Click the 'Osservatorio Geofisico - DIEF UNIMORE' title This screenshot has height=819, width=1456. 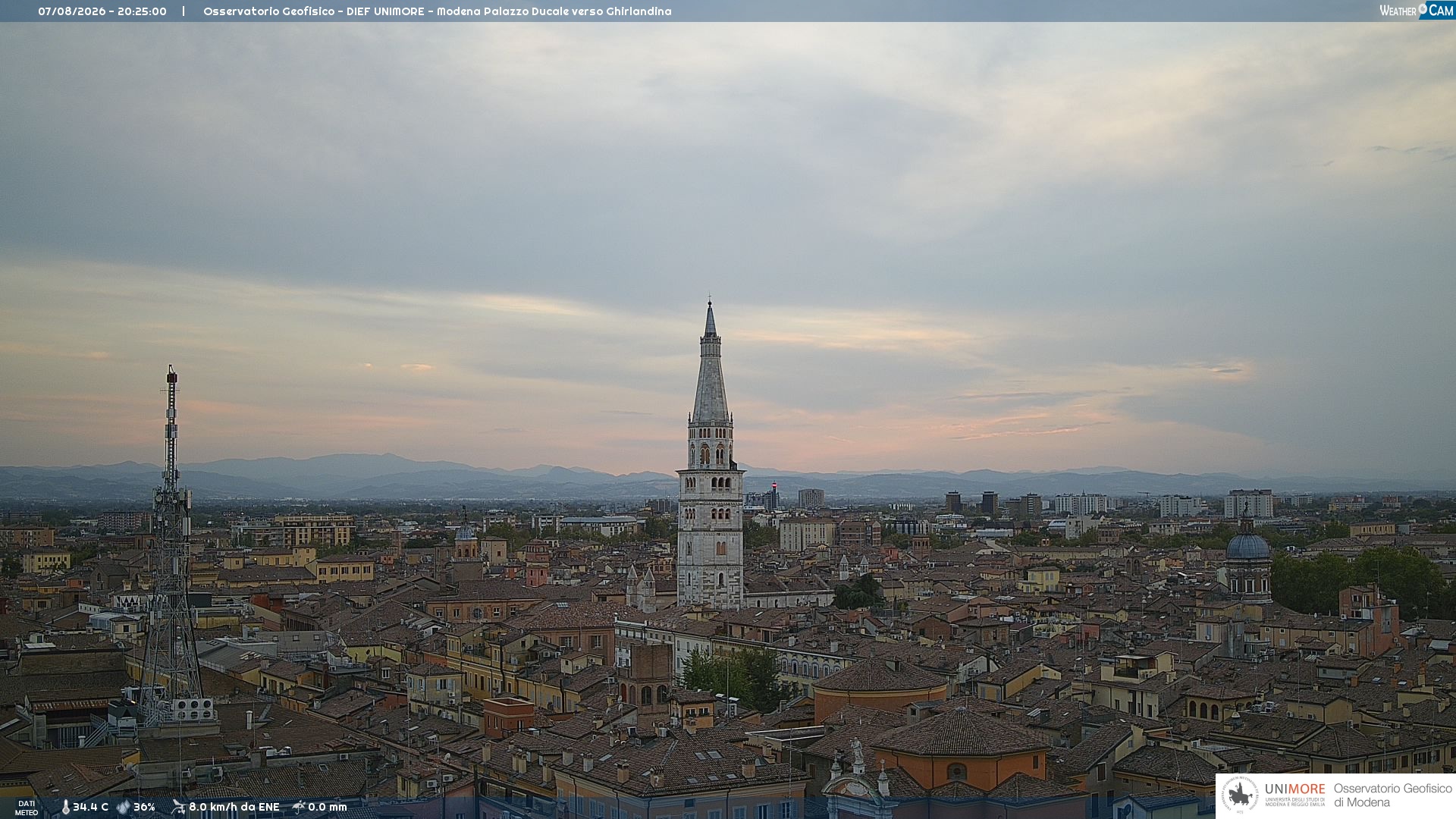313,11
